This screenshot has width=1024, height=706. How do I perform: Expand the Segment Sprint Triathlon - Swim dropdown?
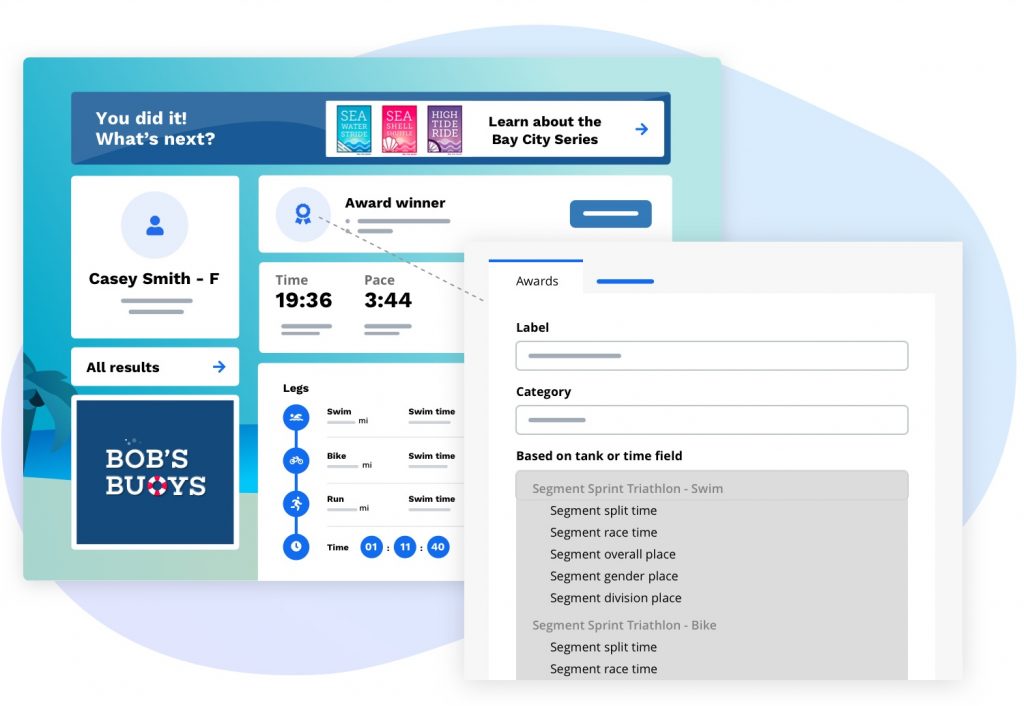pyautogui.click(x=711, y=488)
